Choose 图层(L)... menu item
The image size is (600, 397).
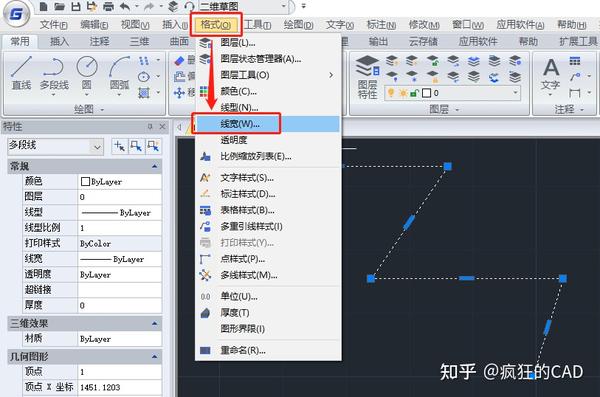(x=267, y=42)
